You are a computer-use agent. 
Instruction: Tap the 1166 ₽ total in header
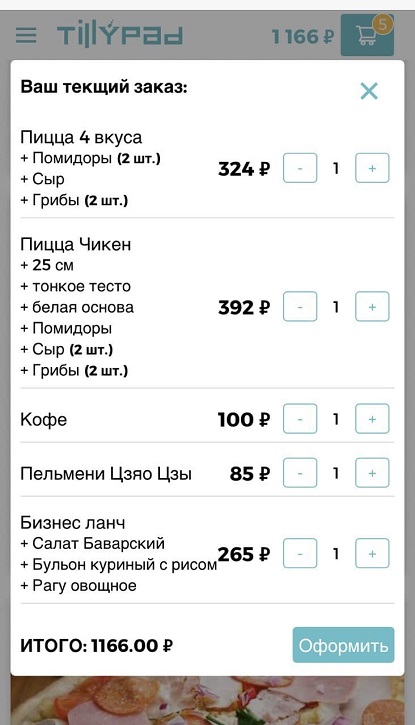pyautogui.click(x=302, y=36)
